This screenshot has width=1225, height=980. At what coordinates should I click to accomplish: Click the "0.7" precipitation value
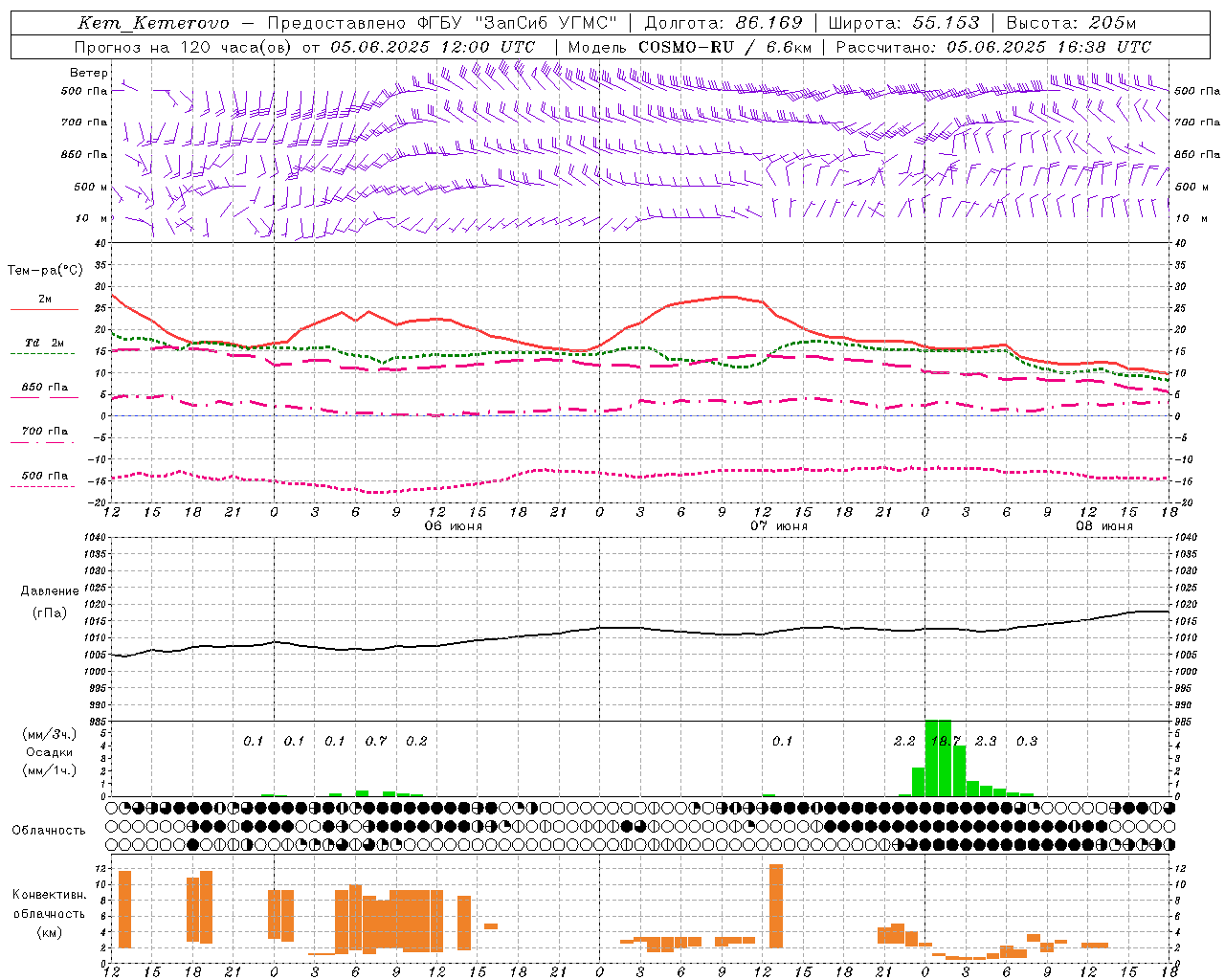(x=376, y=741)
